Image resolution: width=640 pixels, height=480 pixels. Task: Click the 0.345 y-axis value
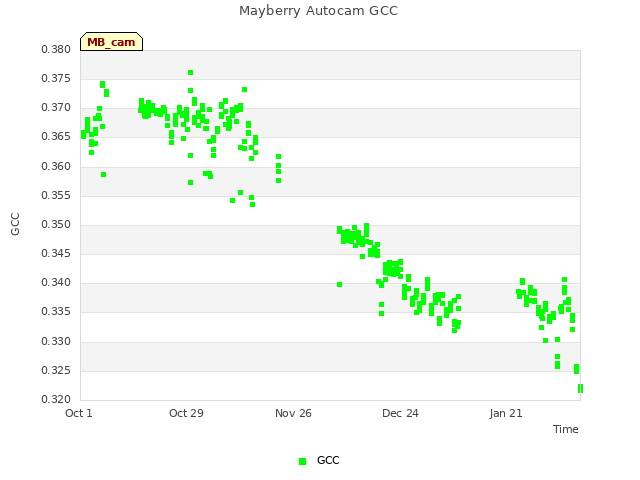56,253
